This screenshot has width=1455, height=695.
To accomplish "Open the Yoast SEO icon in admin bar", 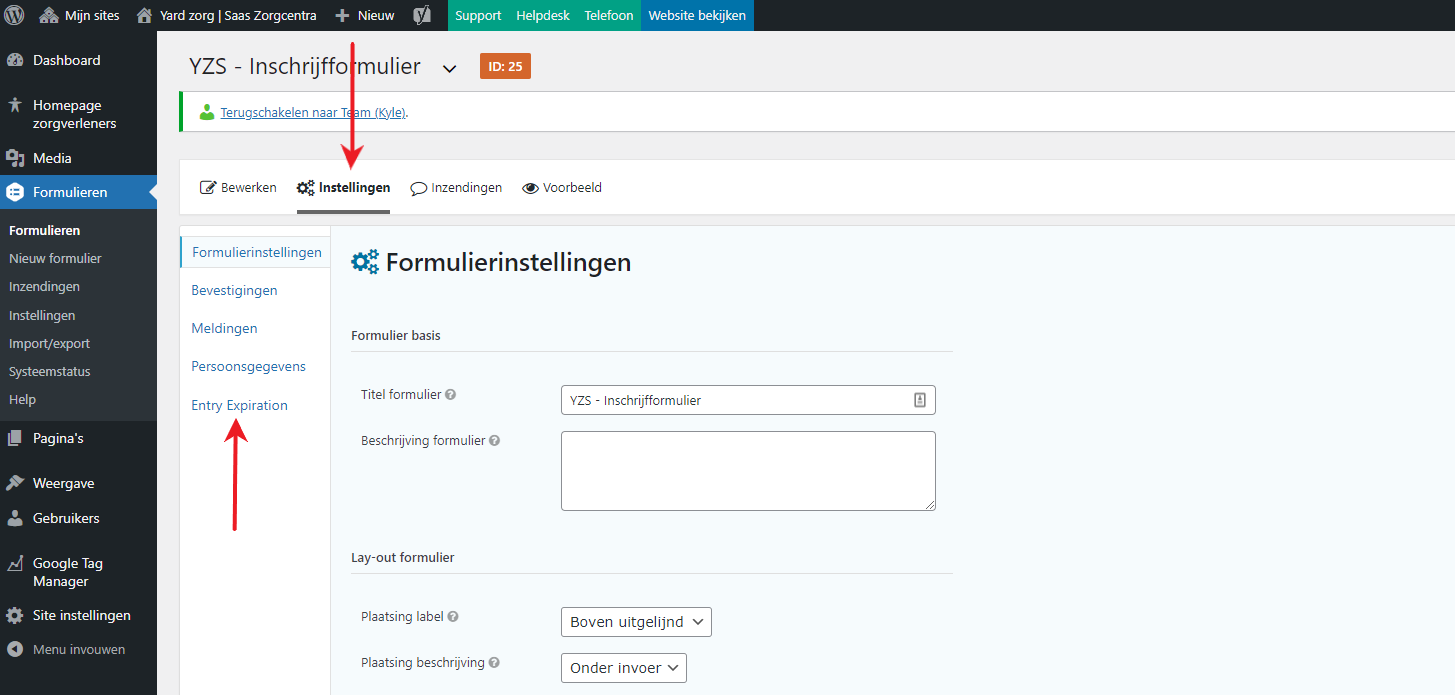I will [x=423, y=15].
